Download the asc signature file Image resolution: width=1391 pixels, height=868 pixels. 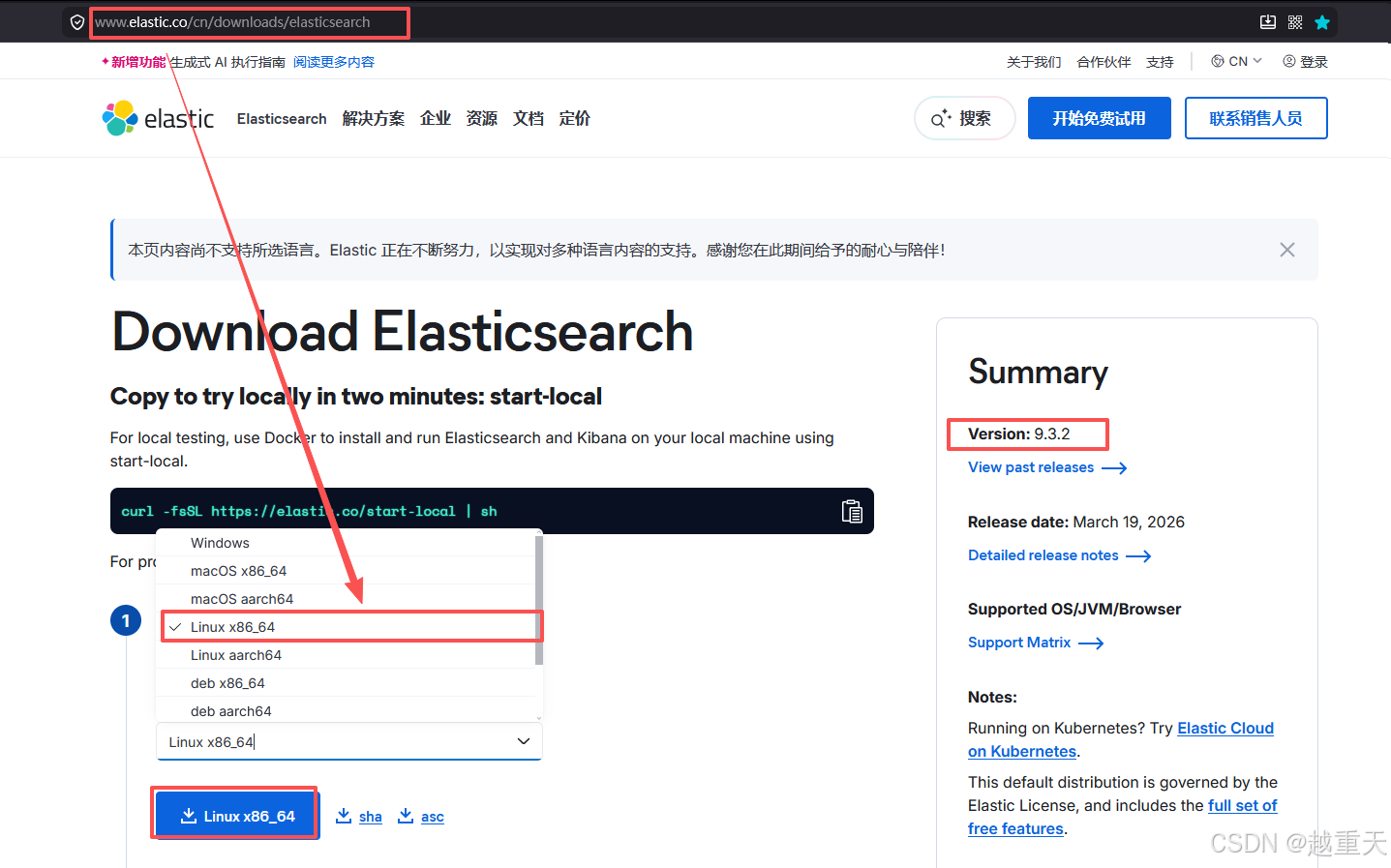(x=421, y=817)
